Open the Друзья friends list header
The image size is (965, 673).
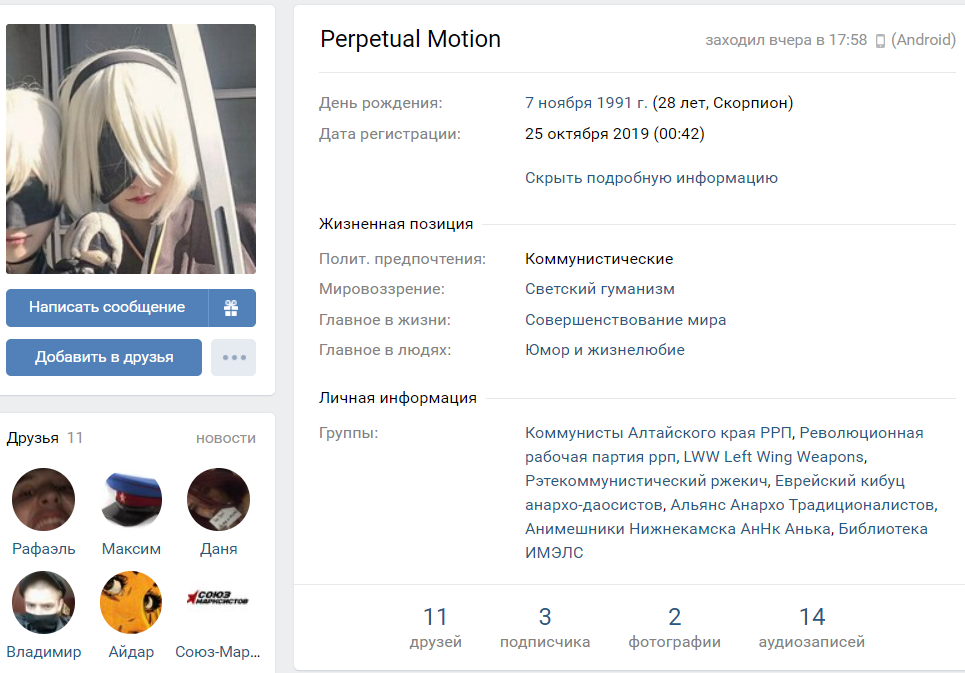coord(33,438)
